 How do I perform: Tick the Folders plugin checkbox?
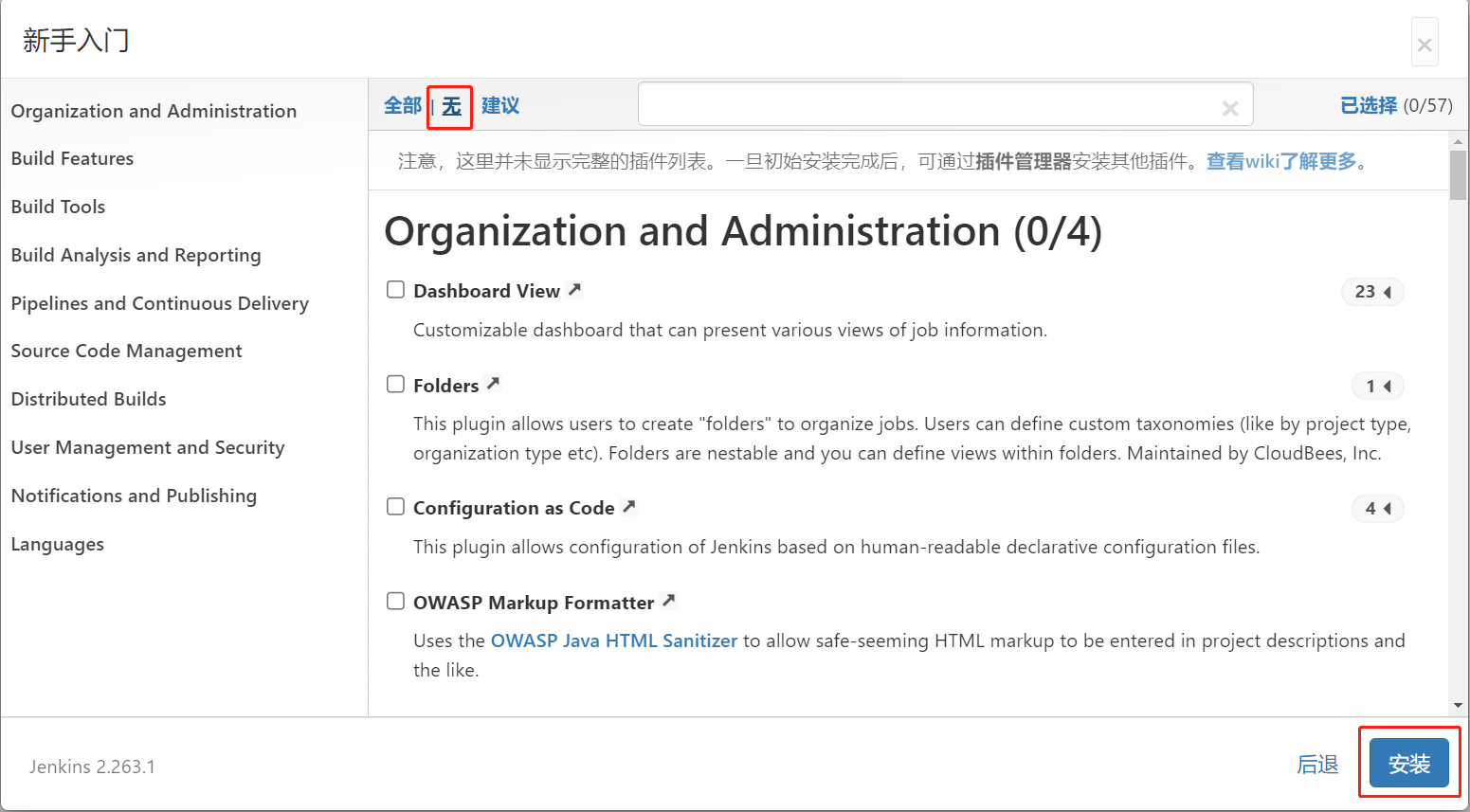click(x=395, y=385)
